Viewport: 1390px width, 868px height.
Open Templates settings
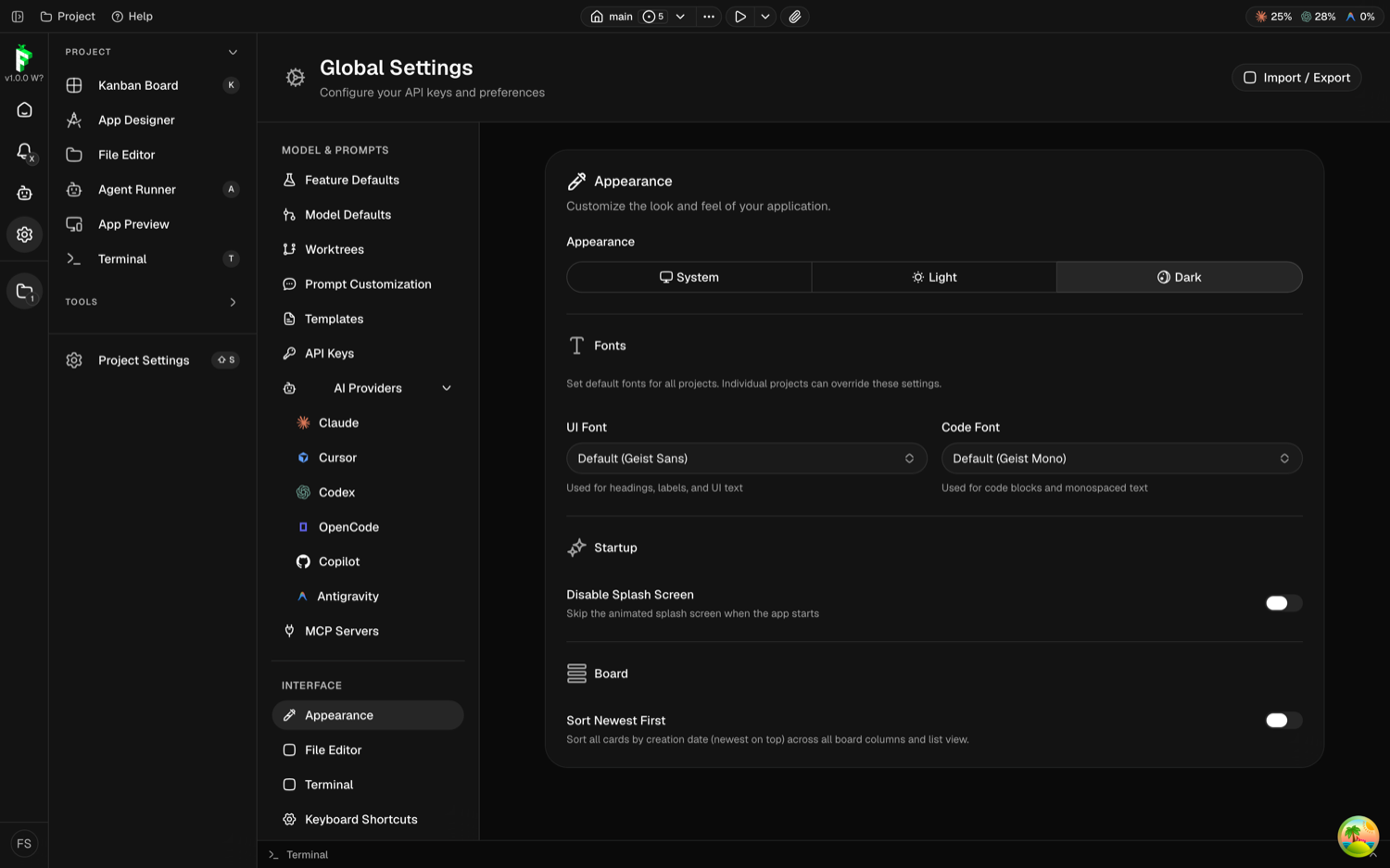coord(368,320)
